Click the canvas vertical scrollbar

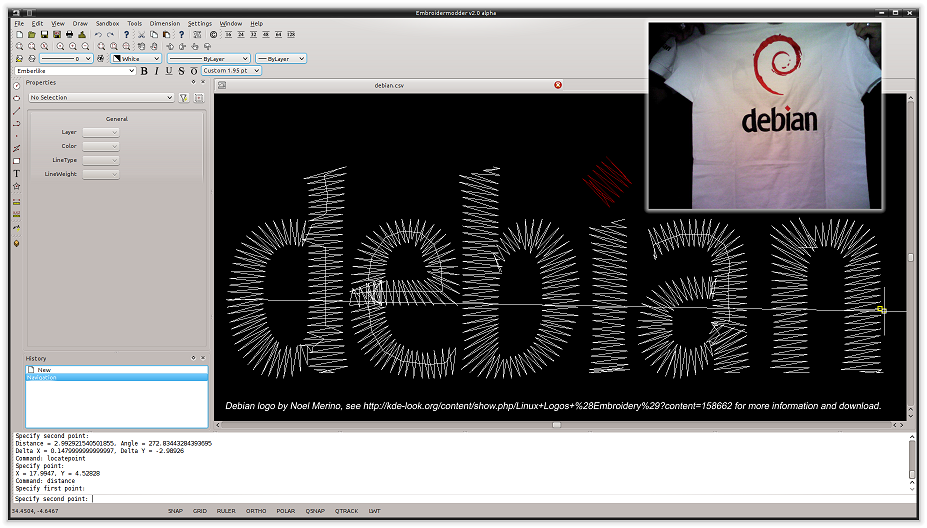910,257
